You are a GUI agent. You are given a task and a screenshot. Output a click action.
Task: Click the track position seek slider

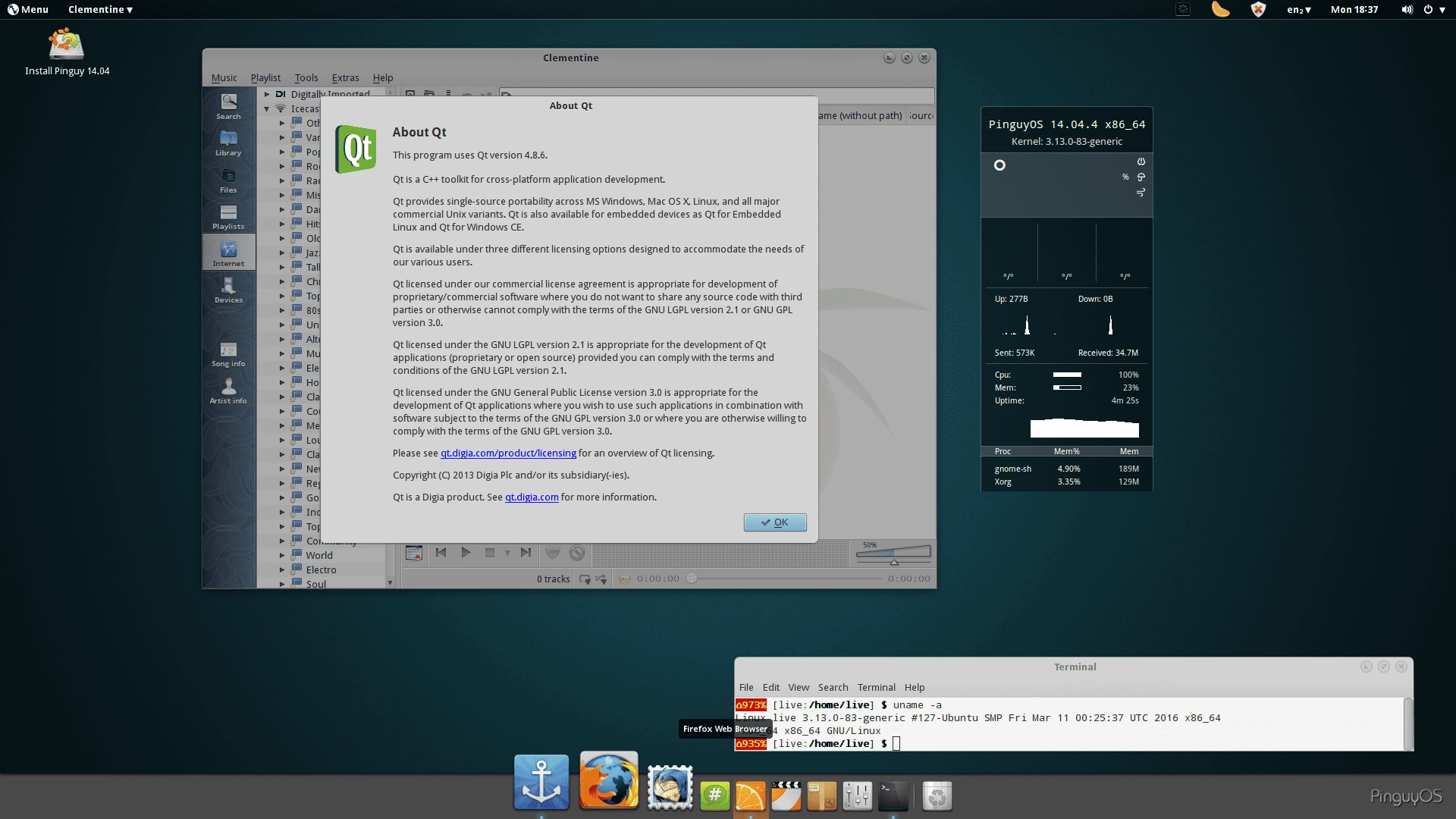point(784,579)
